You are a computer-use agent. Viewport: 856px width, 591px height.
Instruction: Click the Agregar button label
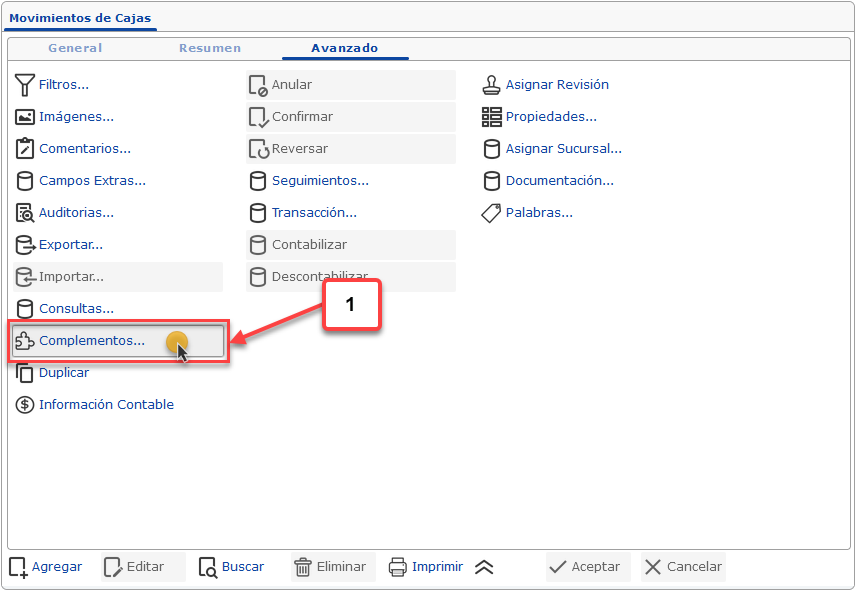point(57,567)
